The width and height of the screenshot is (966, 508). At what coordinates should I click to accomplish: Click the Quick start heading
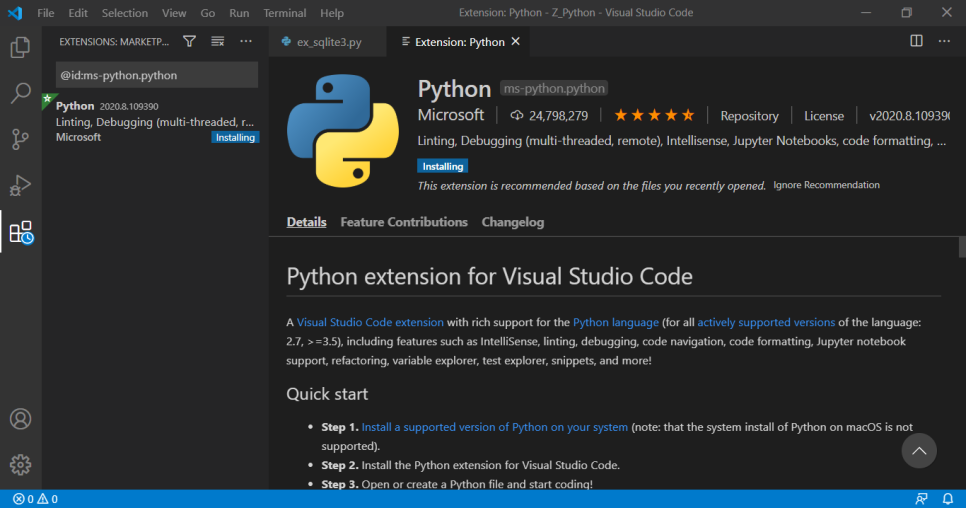click(327, 394)
